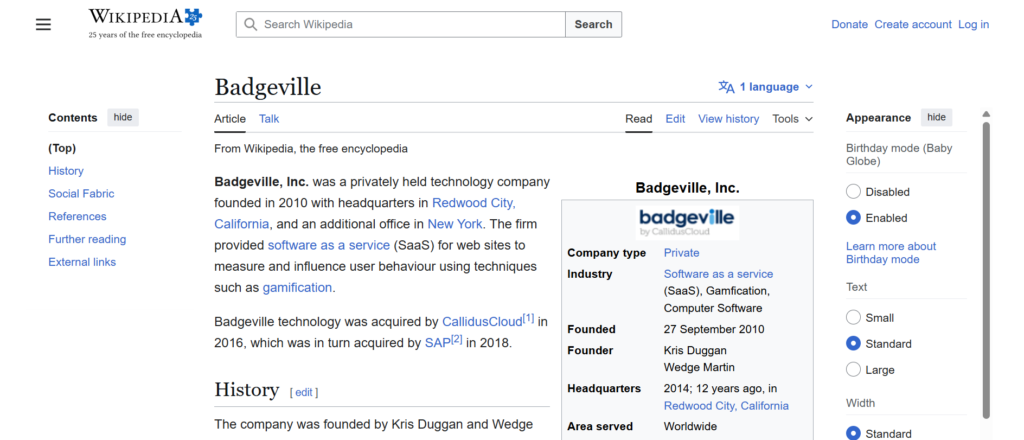
Task: Select Small text size option
Action: click(x=853, y=318)
